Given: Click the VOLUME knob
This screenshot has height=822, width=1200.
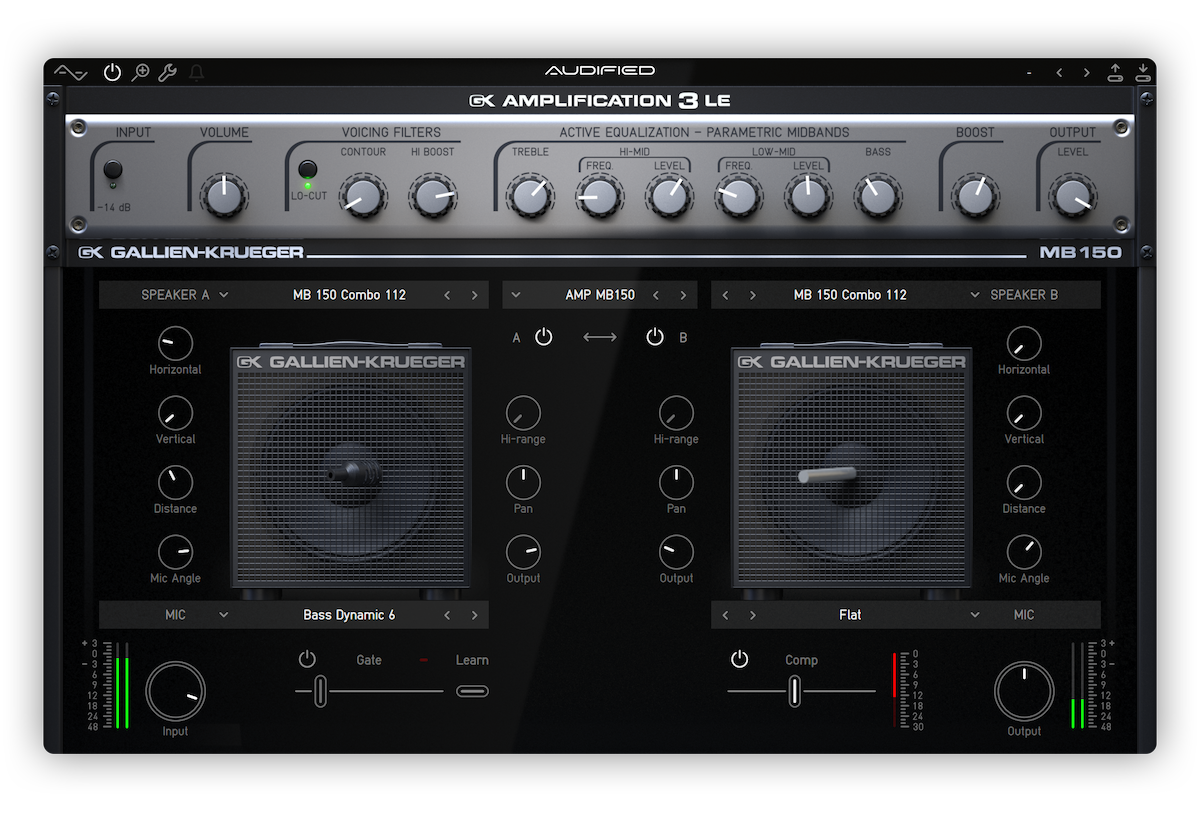Looking at the screenshot, I should [224, 195].
